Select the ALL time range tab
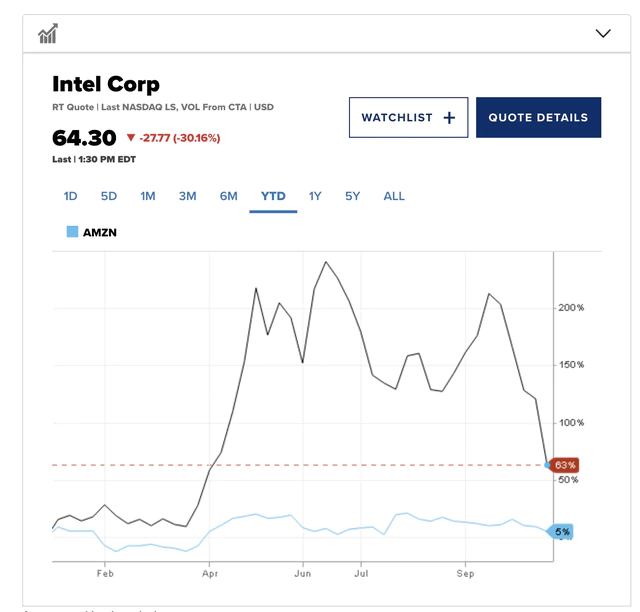This screenshot has height=612, width=640. coord(394,196)
